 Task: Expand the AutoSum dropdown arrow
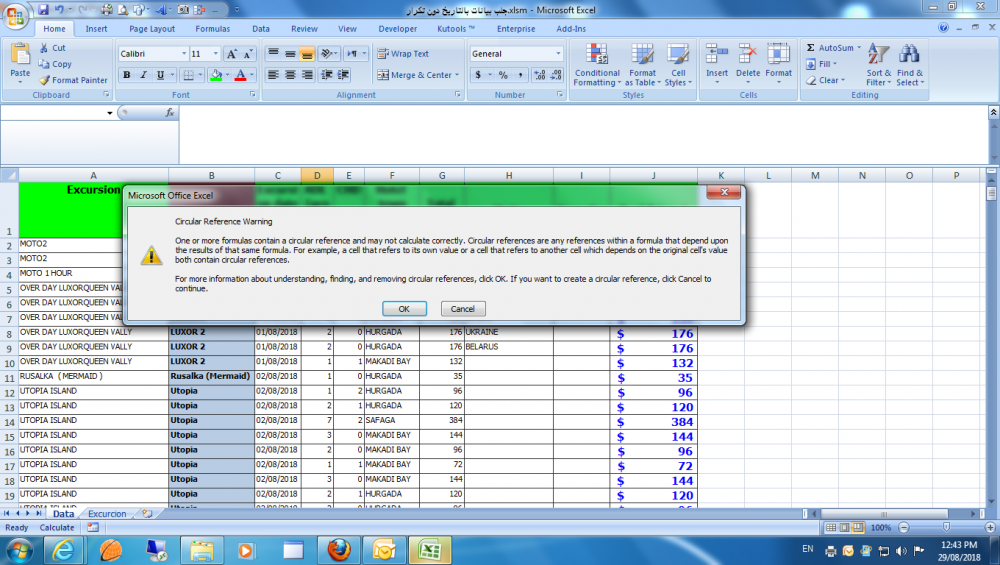click(859, 48)
